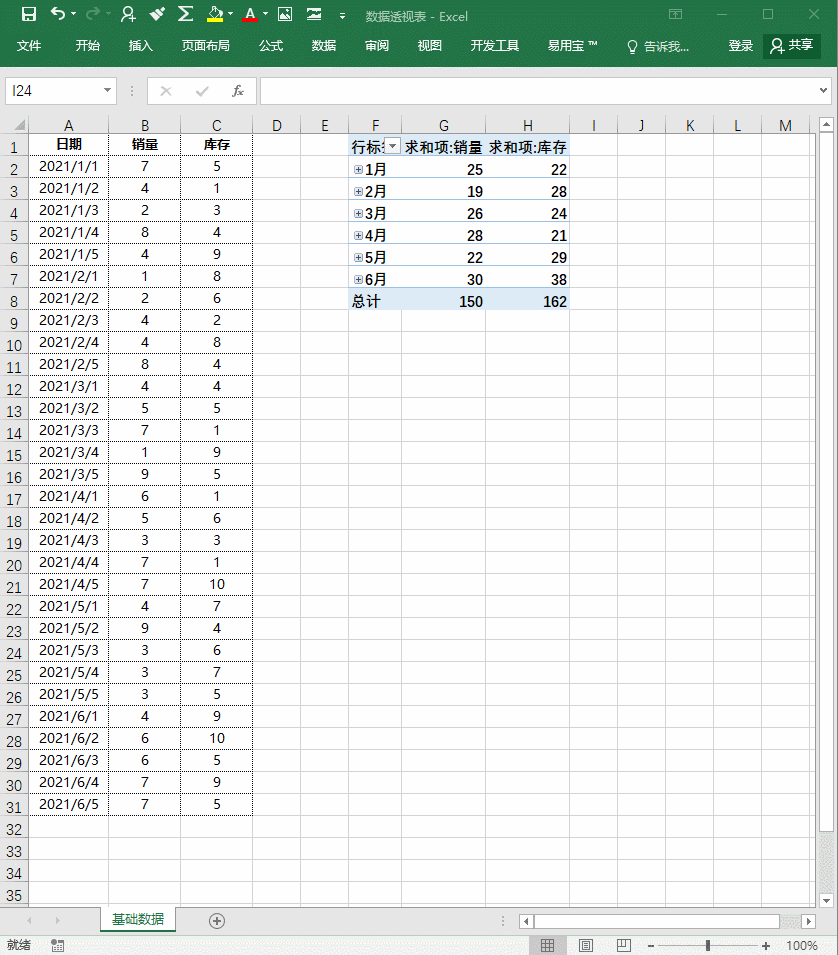The width and height of the screenshot is (838, 955).
Task: Open the undo history dropdown arrow
Action: (x=74, y=14)
